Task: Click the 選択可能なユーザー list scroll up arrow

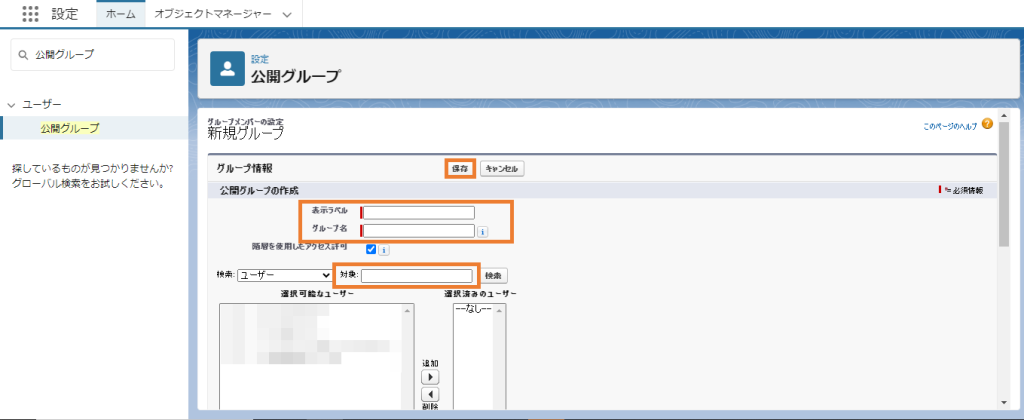Action: pyautogui.click(x=408, y=310)
